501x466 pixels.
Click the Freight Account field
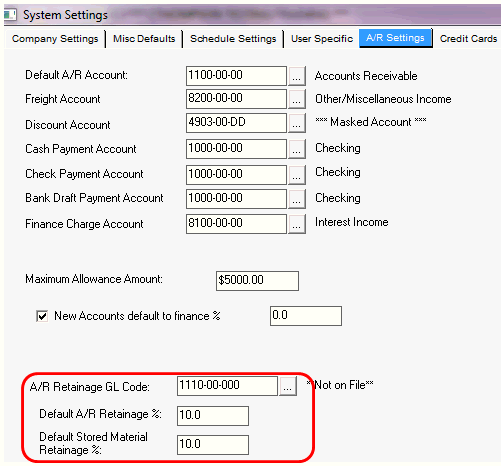click(x=236, y=99)
